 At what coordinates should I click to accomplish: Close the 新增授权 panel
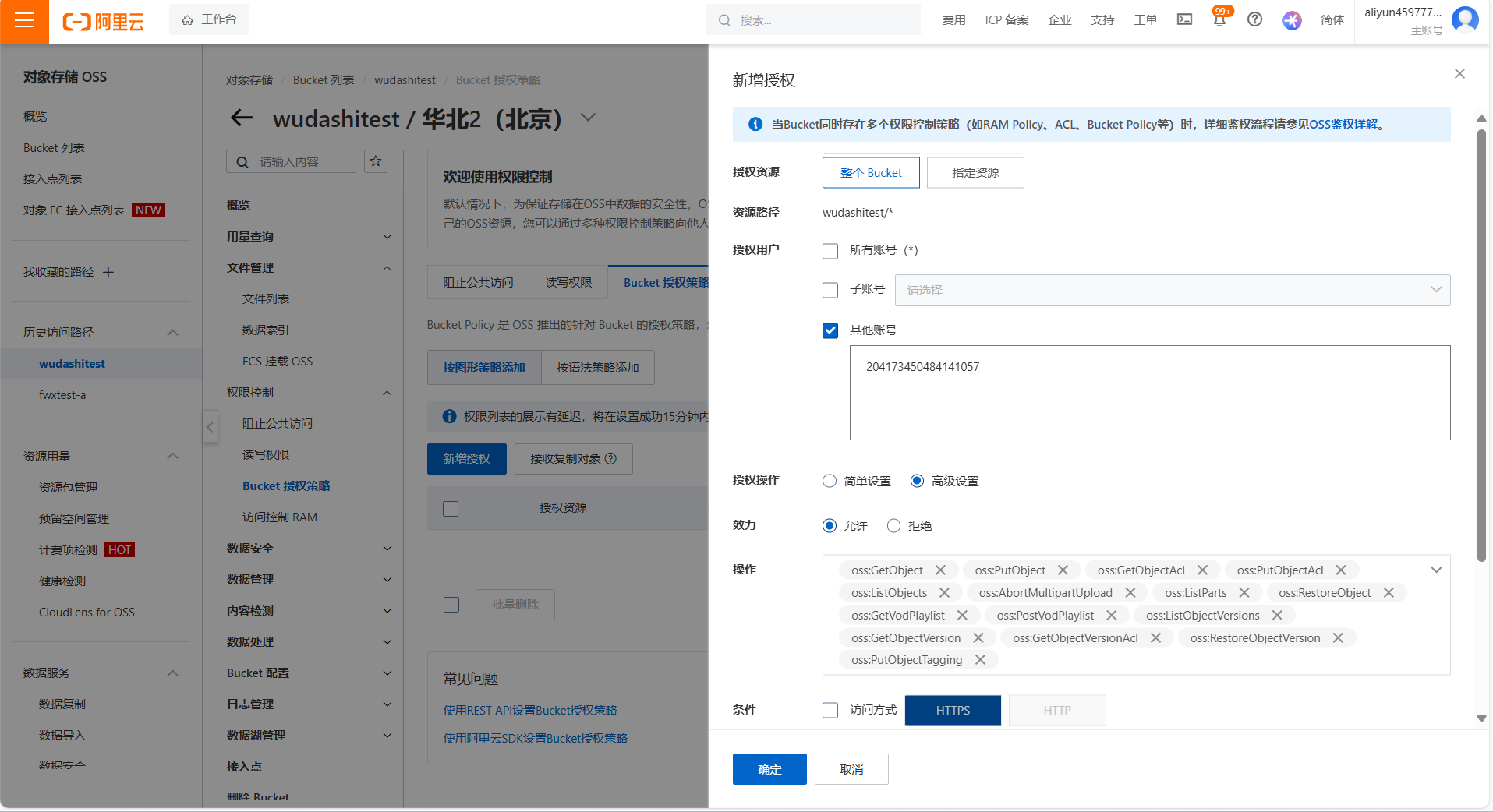tap(1459, 74)
